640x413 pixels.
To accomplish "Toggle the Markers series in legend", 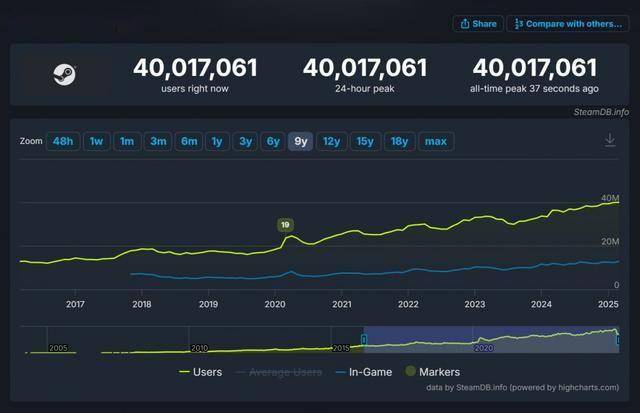I will pyautogui.click(x=432, y=372).
